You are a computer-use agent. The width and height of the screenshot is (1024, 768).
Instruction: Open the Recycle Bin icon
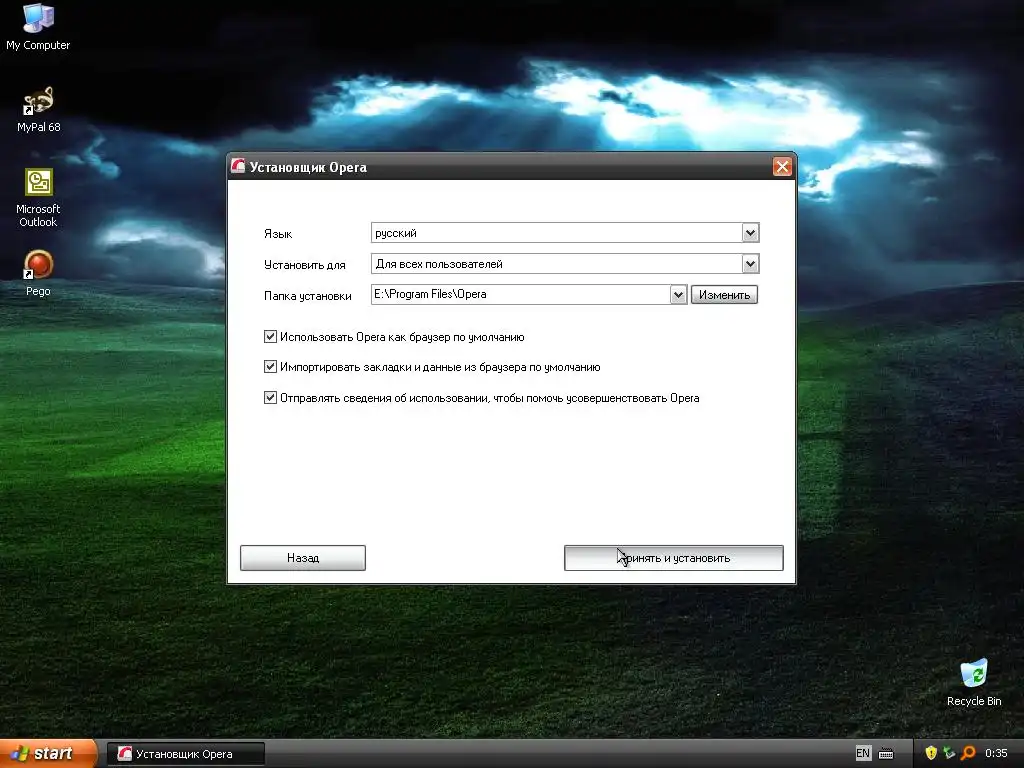coord(974,682)
